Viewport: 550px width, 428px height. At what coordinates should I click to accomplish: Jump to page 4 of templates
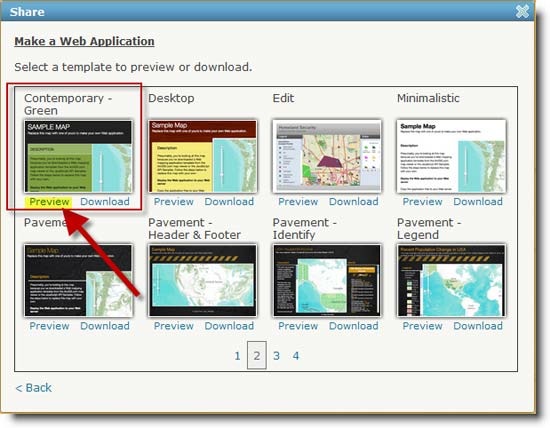pos(296,356)
